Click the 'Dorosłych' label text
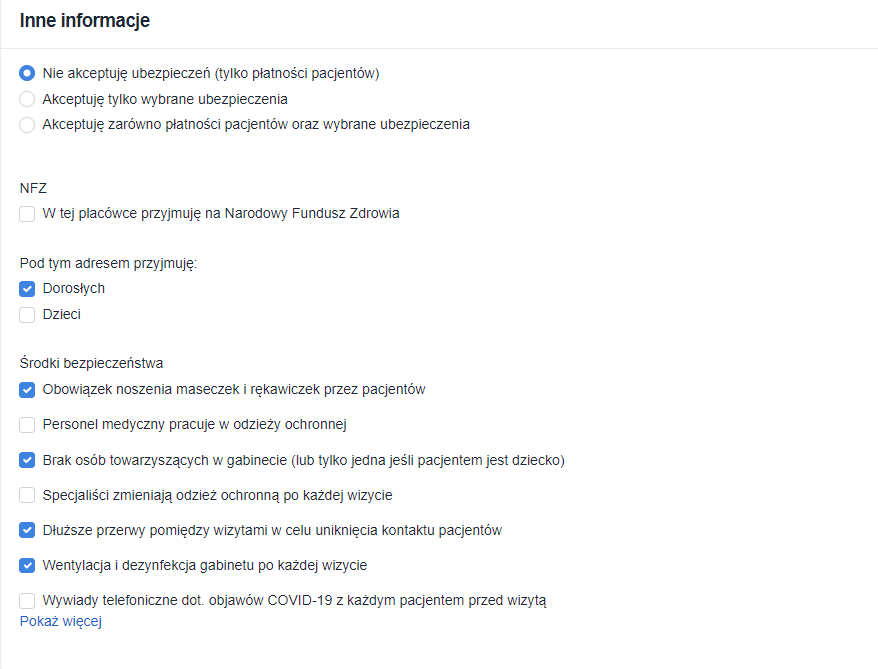The height and width of the screenshot is (669, 878). 74,289
